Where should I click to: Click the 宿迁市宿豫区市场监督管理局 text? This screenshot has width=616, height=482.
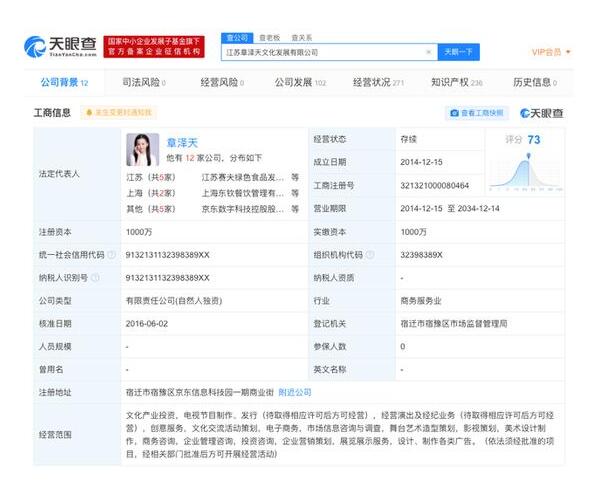(454, 324)
